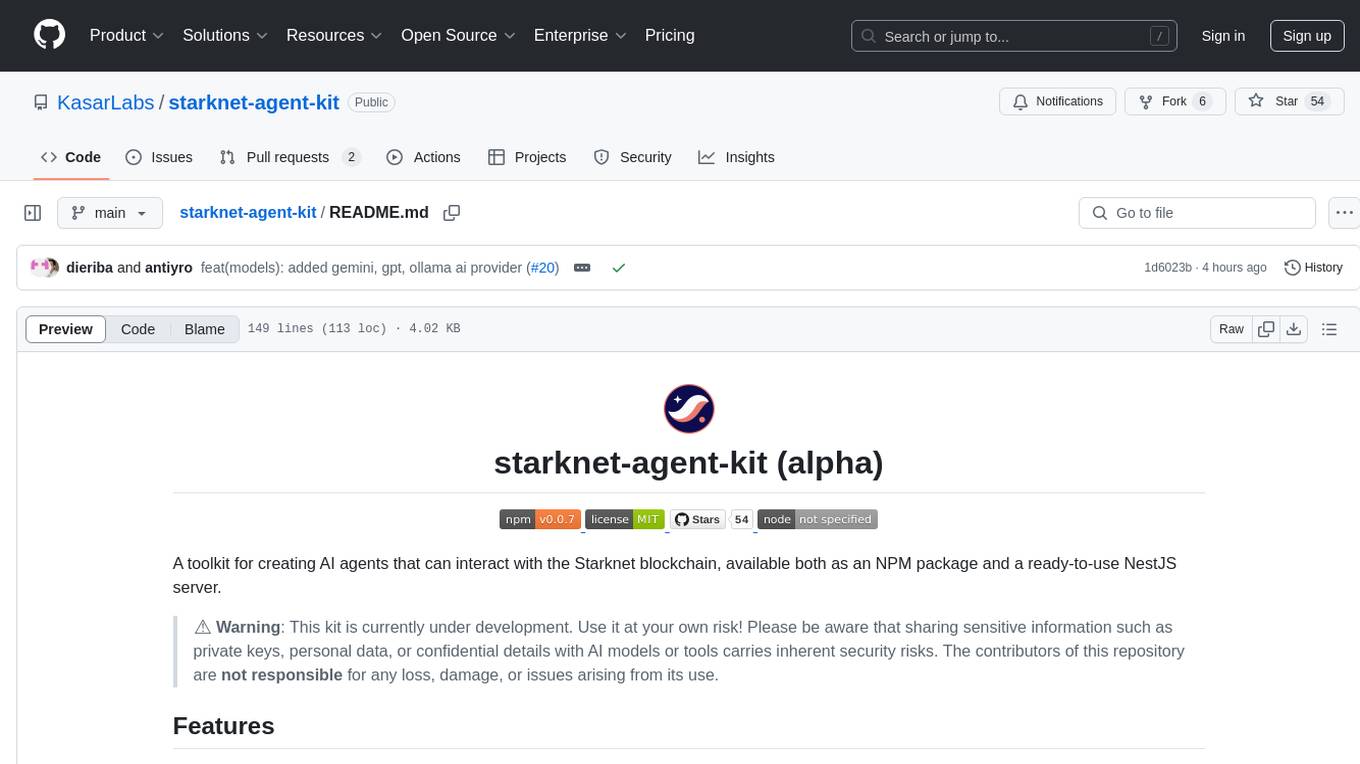Image resolution: width=1360 pixels, height=764 pixels.
Task: Open the main branch dropdown
Action: pos(110,213)
